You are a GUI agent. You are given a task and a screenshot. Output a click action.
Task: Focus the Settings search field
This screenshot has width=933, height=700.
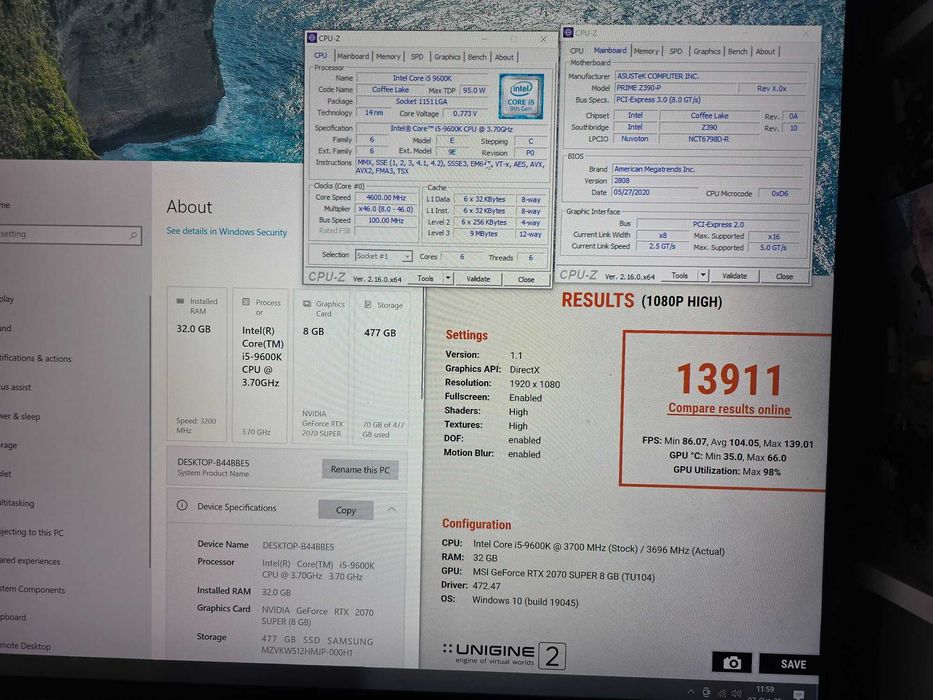click(x=70, y=235)
